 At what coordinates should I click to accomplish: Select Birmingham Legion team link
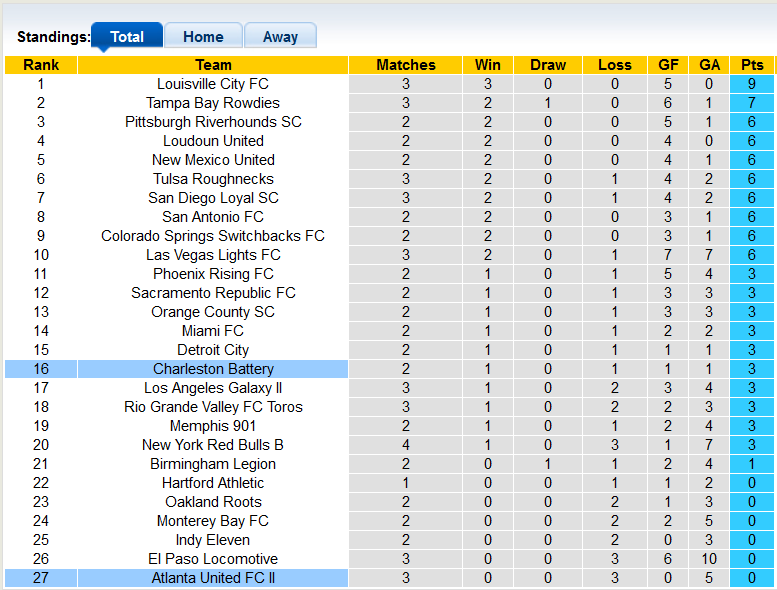[213, 464]
